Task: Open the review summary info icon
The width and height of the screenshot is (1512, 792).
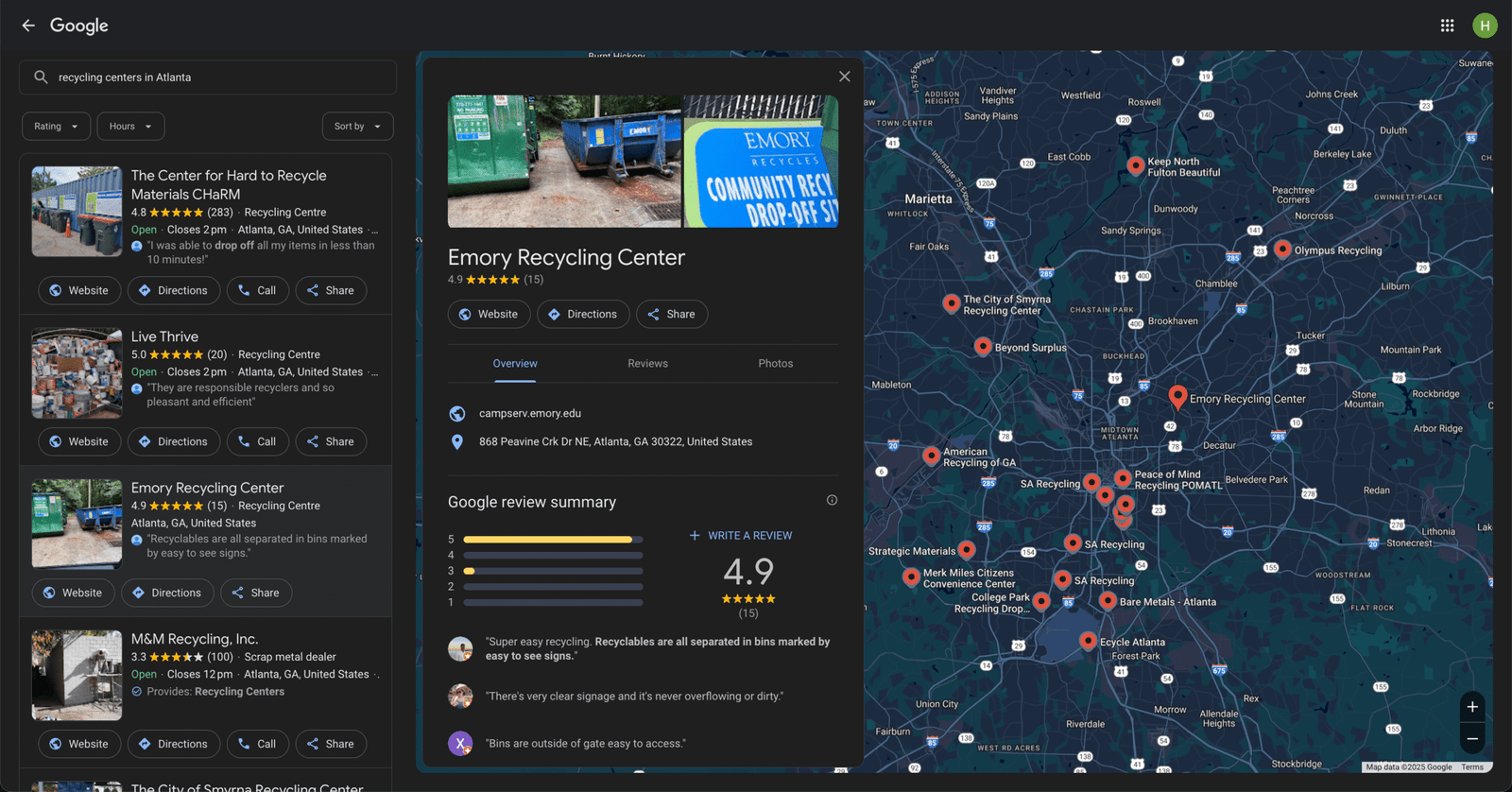Action: [x=832, y=500]
